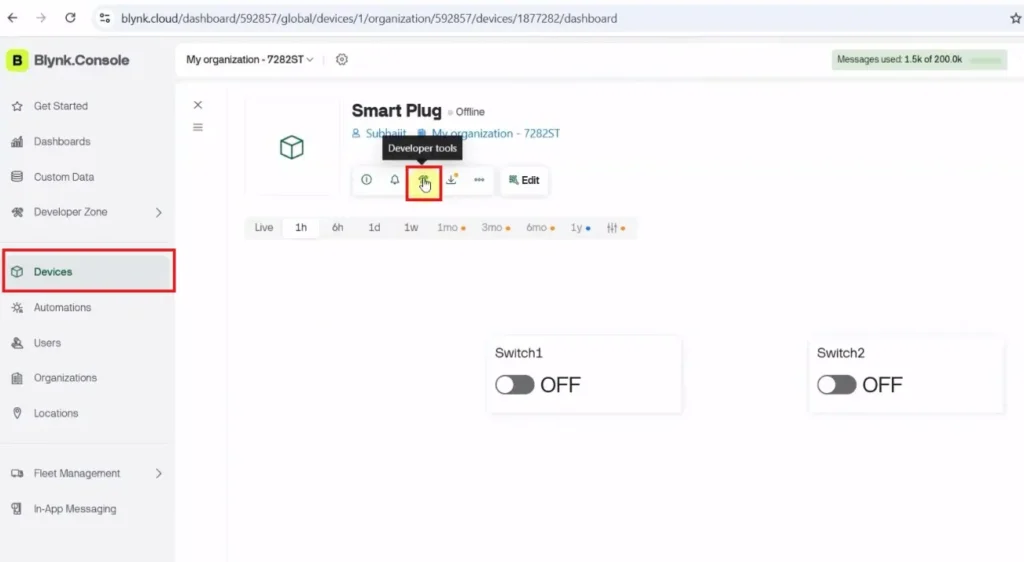
Task: Select the 1w time range tab
Action: (x=411, y=228)
